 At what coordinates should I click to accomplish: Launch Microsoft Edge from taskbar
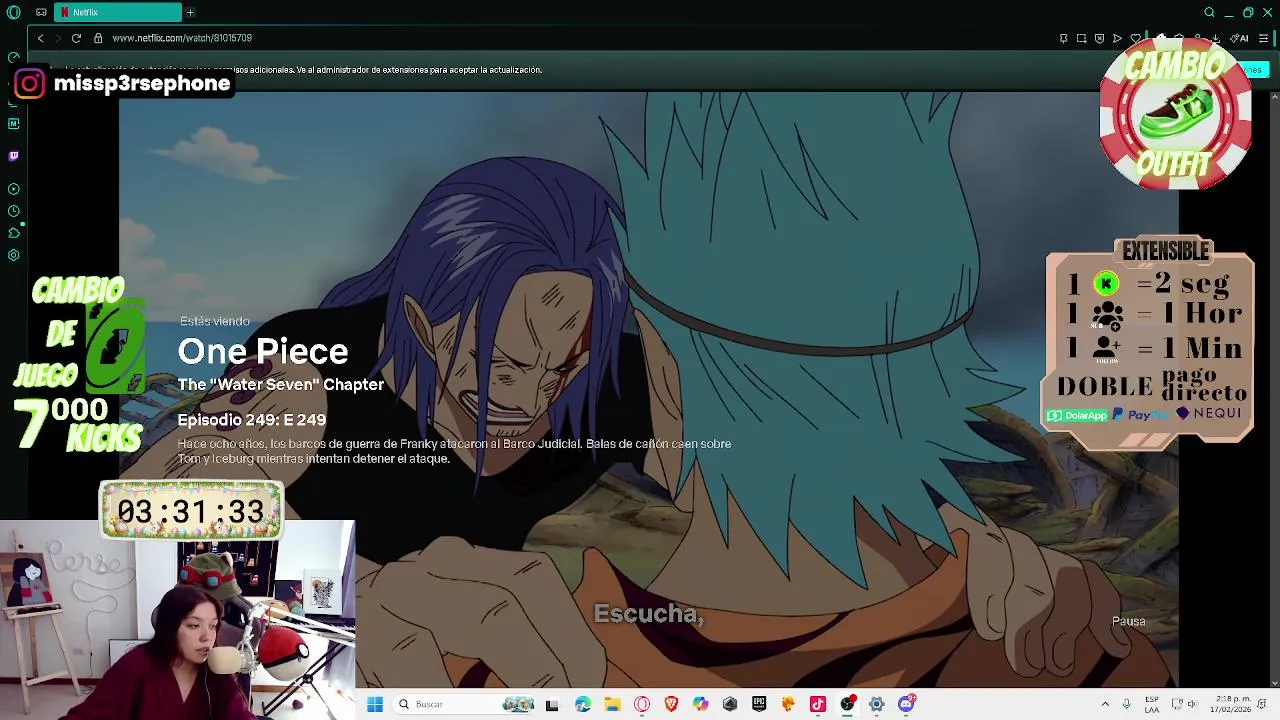(x=583, y=704)
